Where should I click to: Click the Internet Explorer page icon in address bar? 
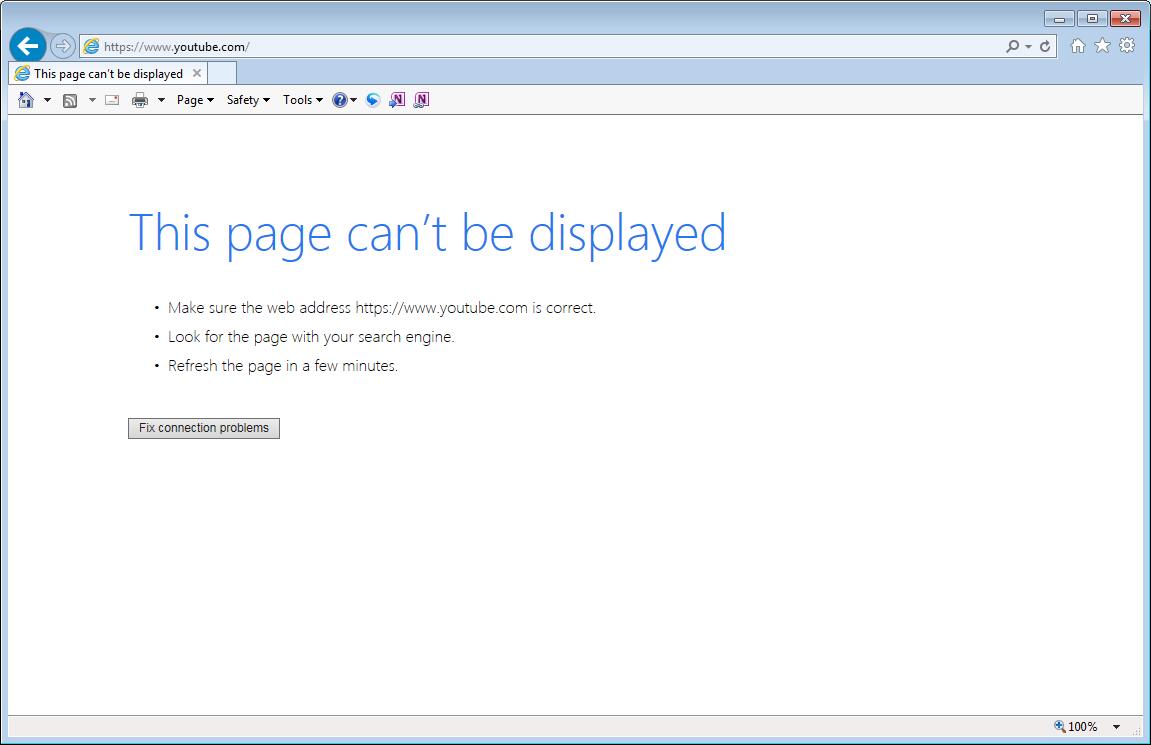(x=91, y=46)
